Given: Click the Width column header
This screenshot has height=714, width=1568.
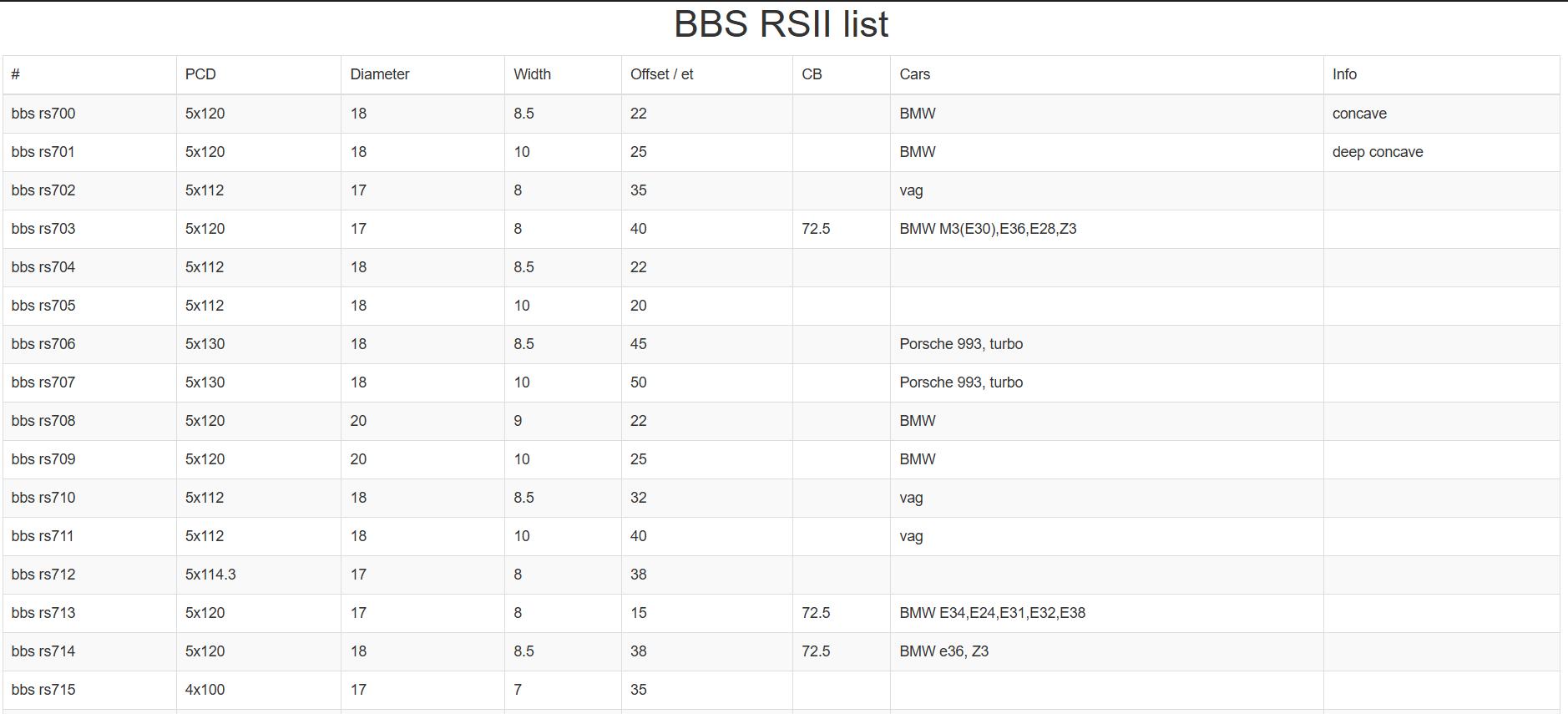Looking at the screenshot, I should tap(563, 74).
